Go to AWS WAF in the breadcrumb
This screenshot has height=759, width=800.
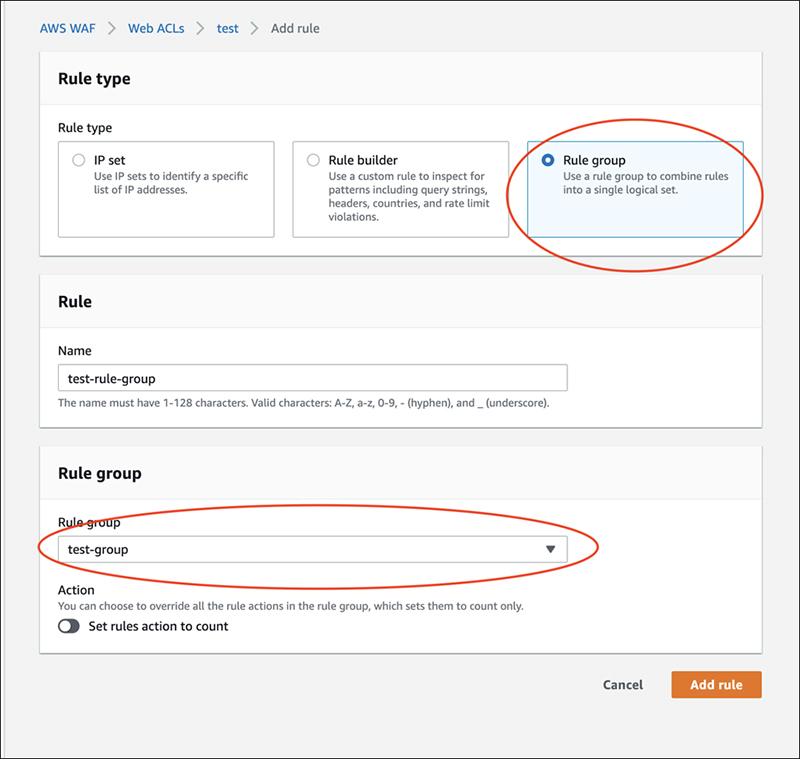pyautogui.click(x=67, y=28)
